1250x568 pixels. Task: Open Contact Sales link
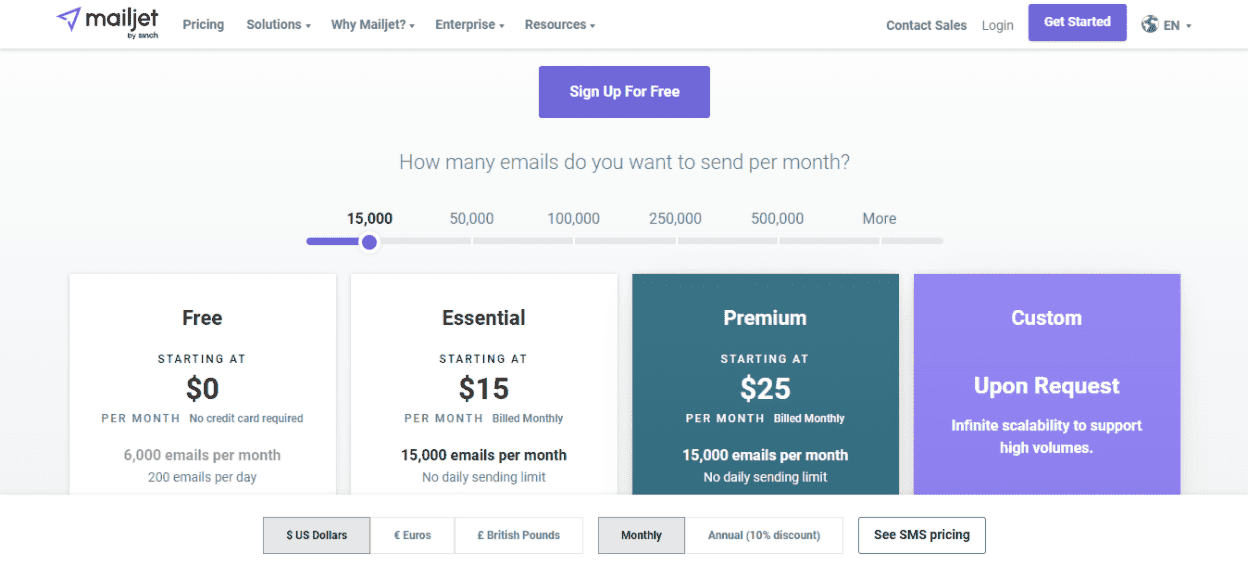click(926, 26)
